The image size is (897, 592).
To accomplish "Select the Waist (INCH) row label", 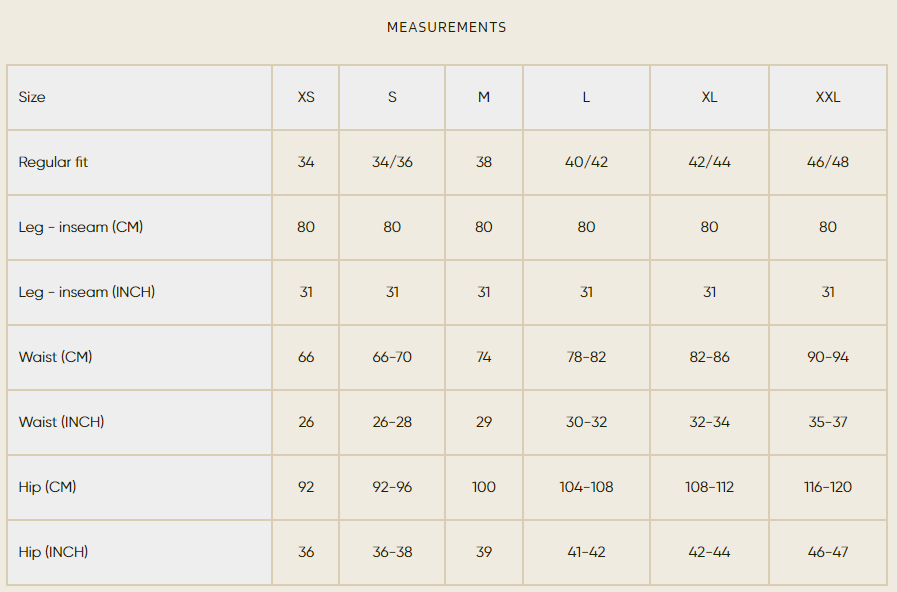I will point(62,422).
